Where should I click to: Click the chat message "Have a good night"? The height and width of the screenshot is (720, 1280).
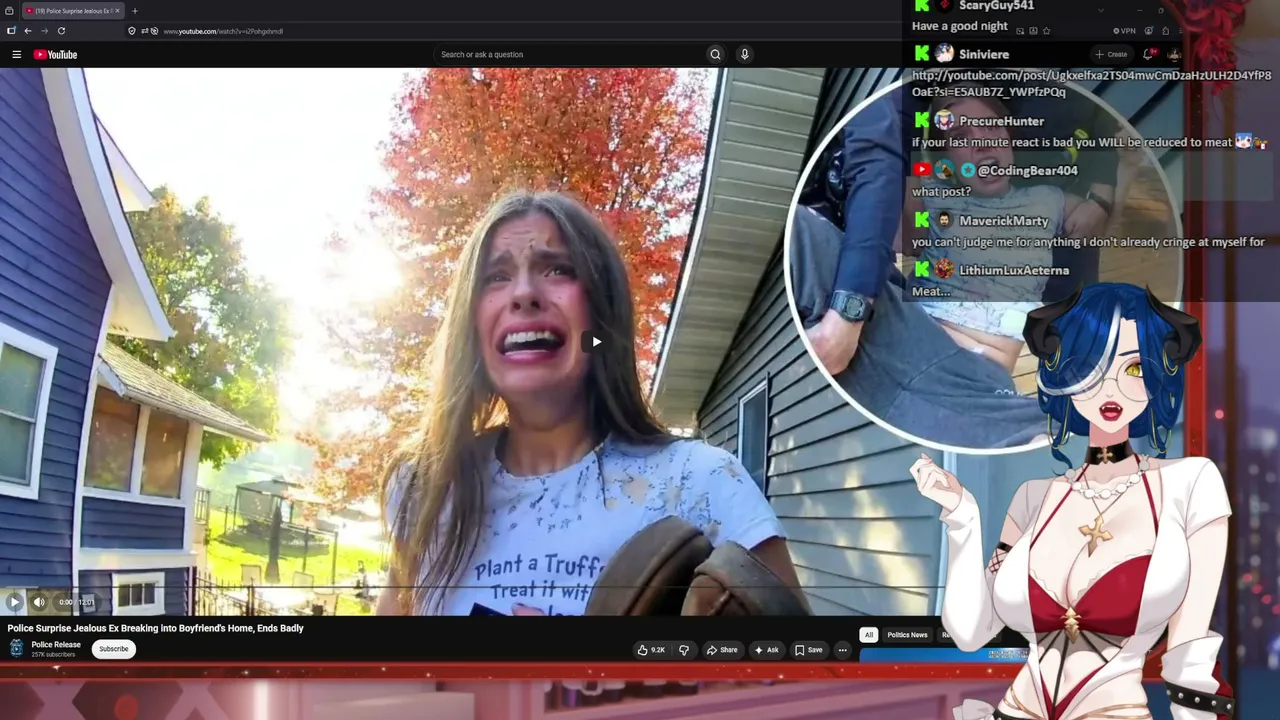tap(960, 26)
